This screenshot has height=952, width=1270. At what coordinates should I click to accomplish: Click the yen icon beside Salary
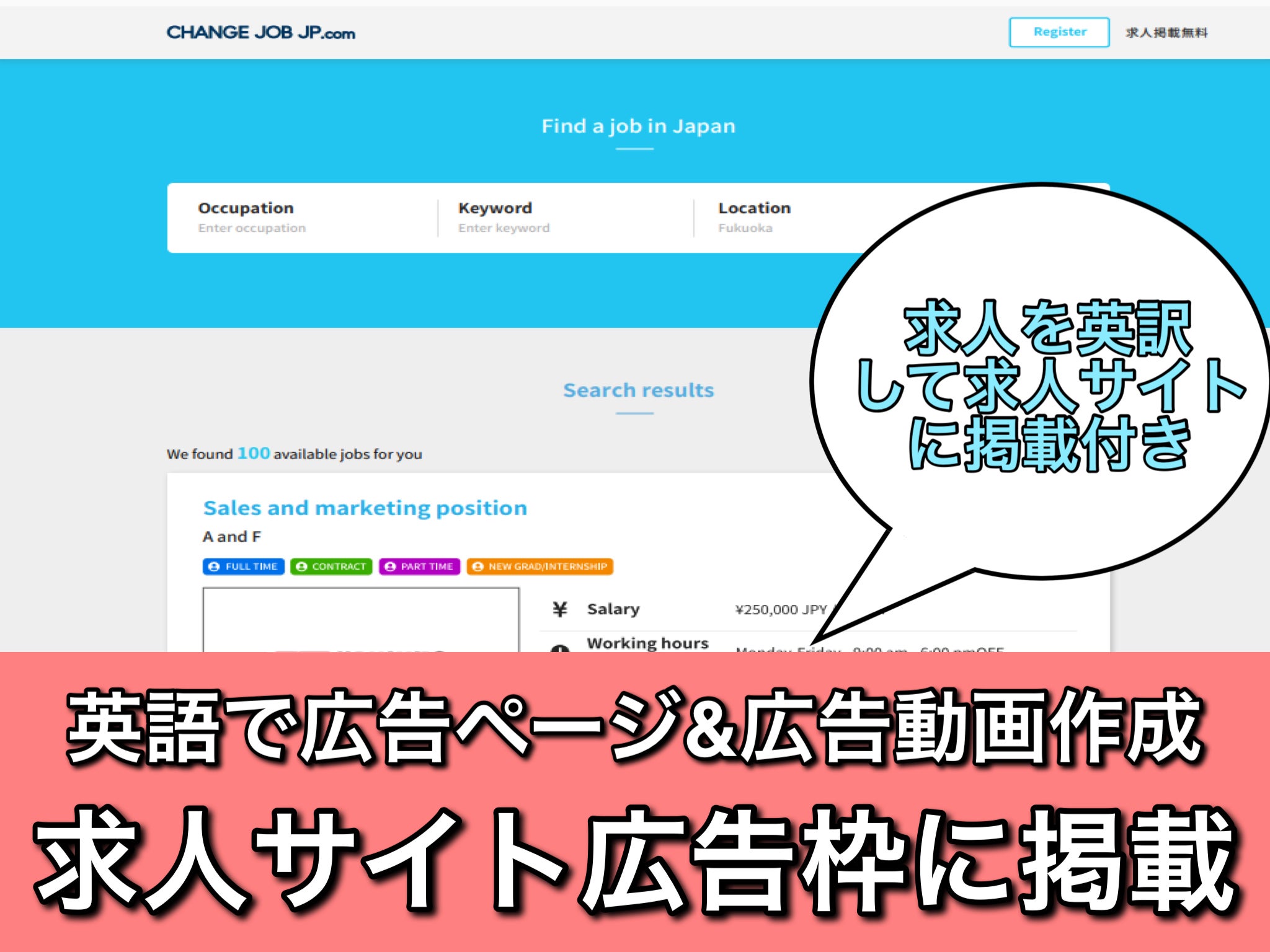(559, 609)
